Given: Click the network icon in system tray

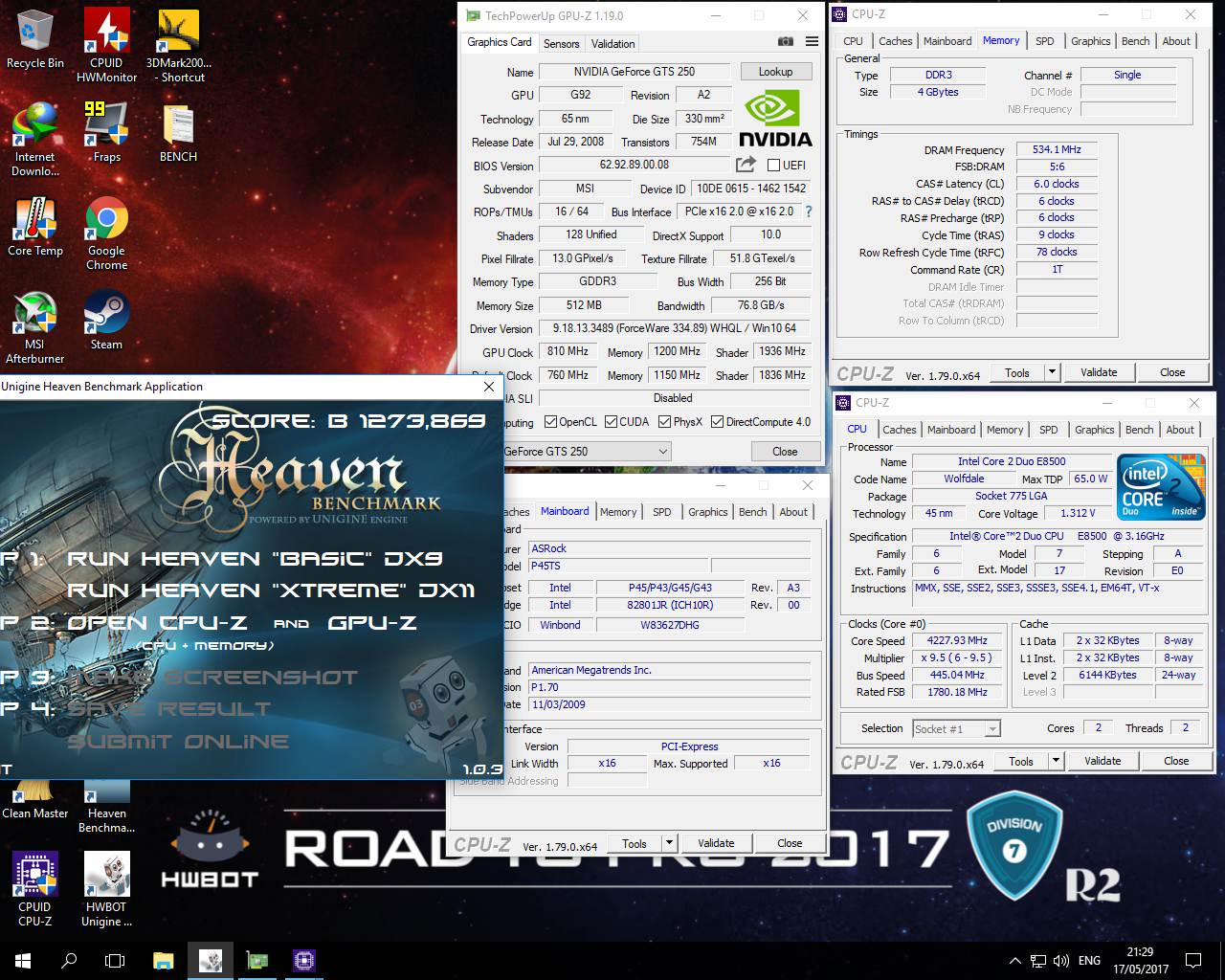Looking at the screenshot, I should click(1038, 960).
